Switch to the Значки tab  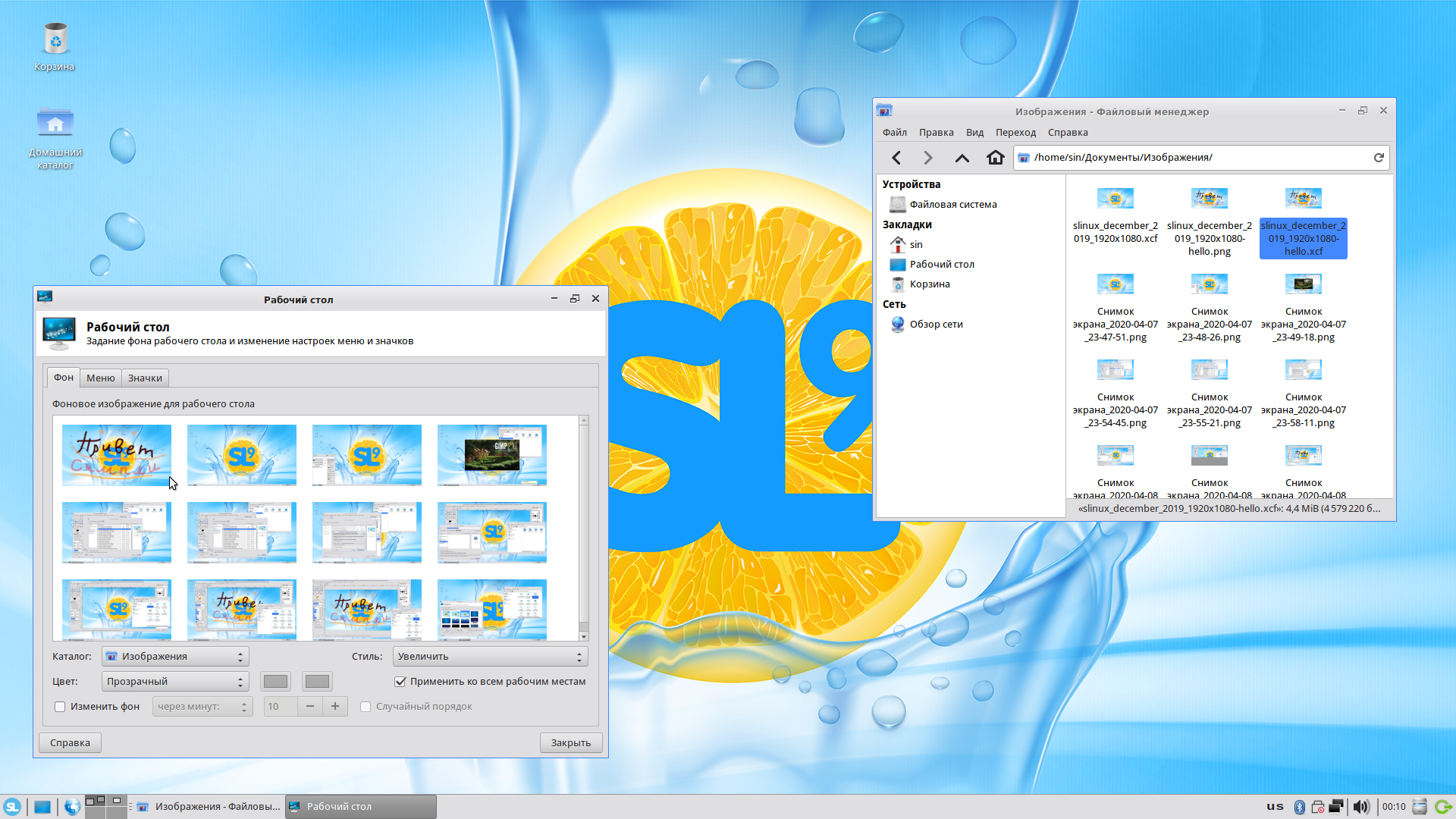(x=145, y=378)
